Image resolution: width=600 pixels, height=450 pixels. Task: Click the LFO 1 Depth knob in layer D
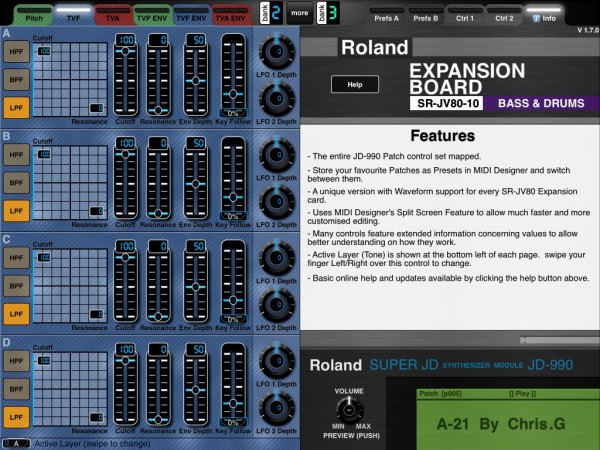(277, 361)
